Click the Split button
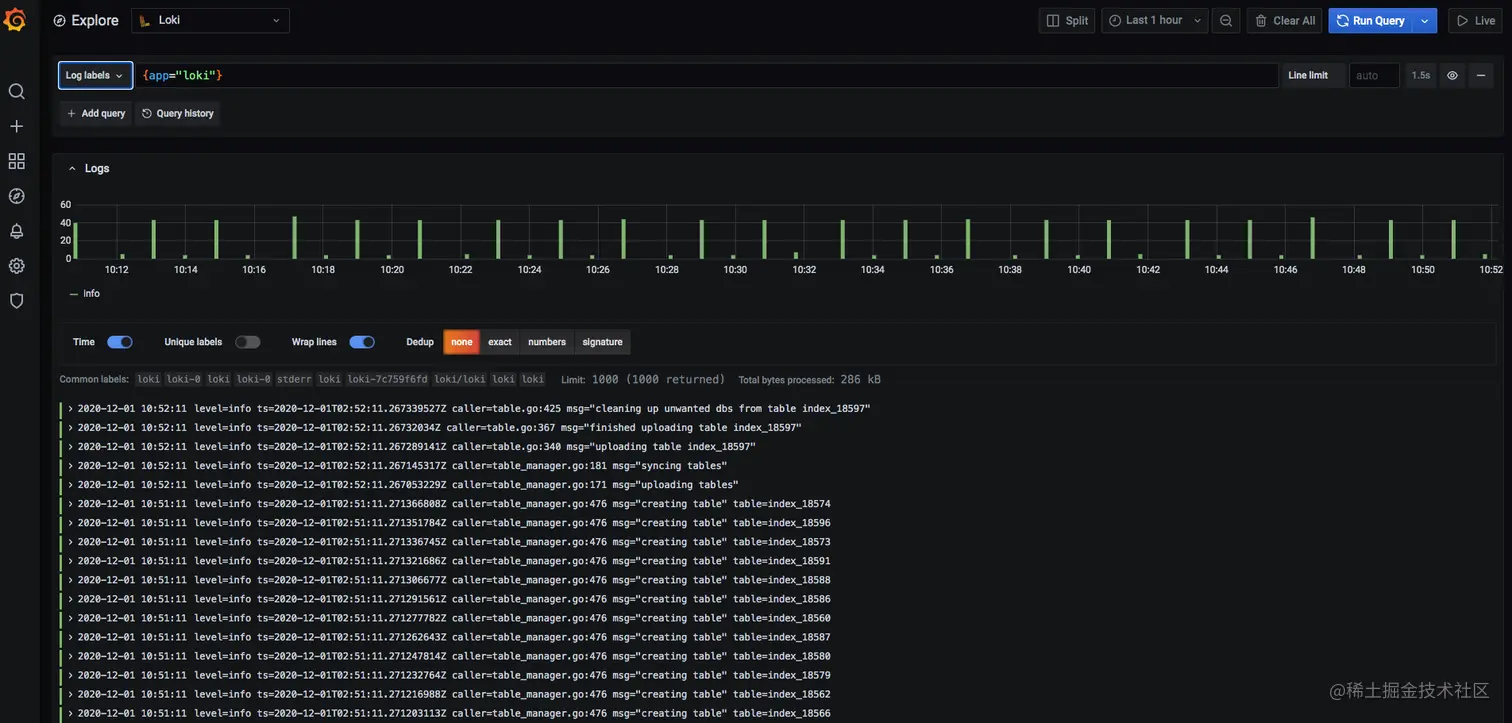This screenshot has width=1512, height=723. coord(1067,20)
